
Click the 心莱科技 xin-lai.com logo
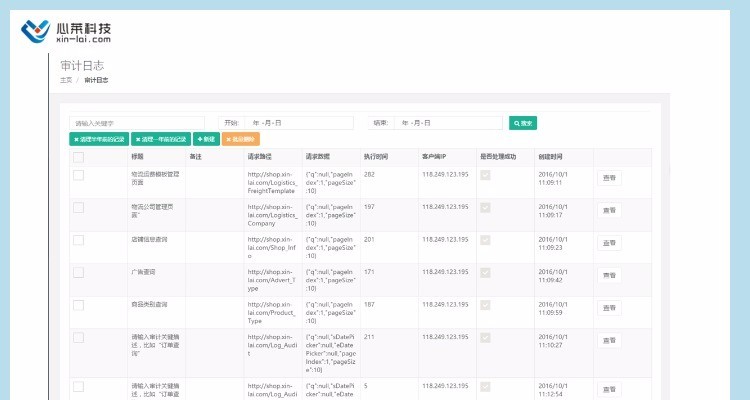pos(66,32)
